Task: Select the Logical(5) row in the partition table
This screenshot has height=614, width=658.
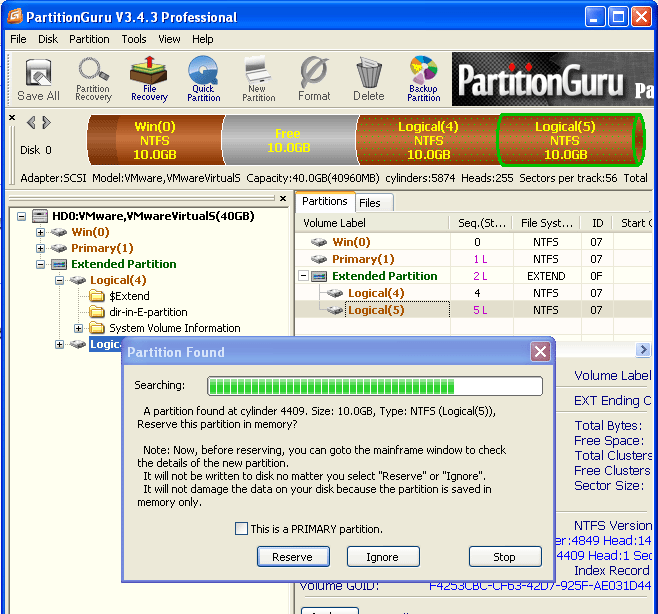Action: 476,310
